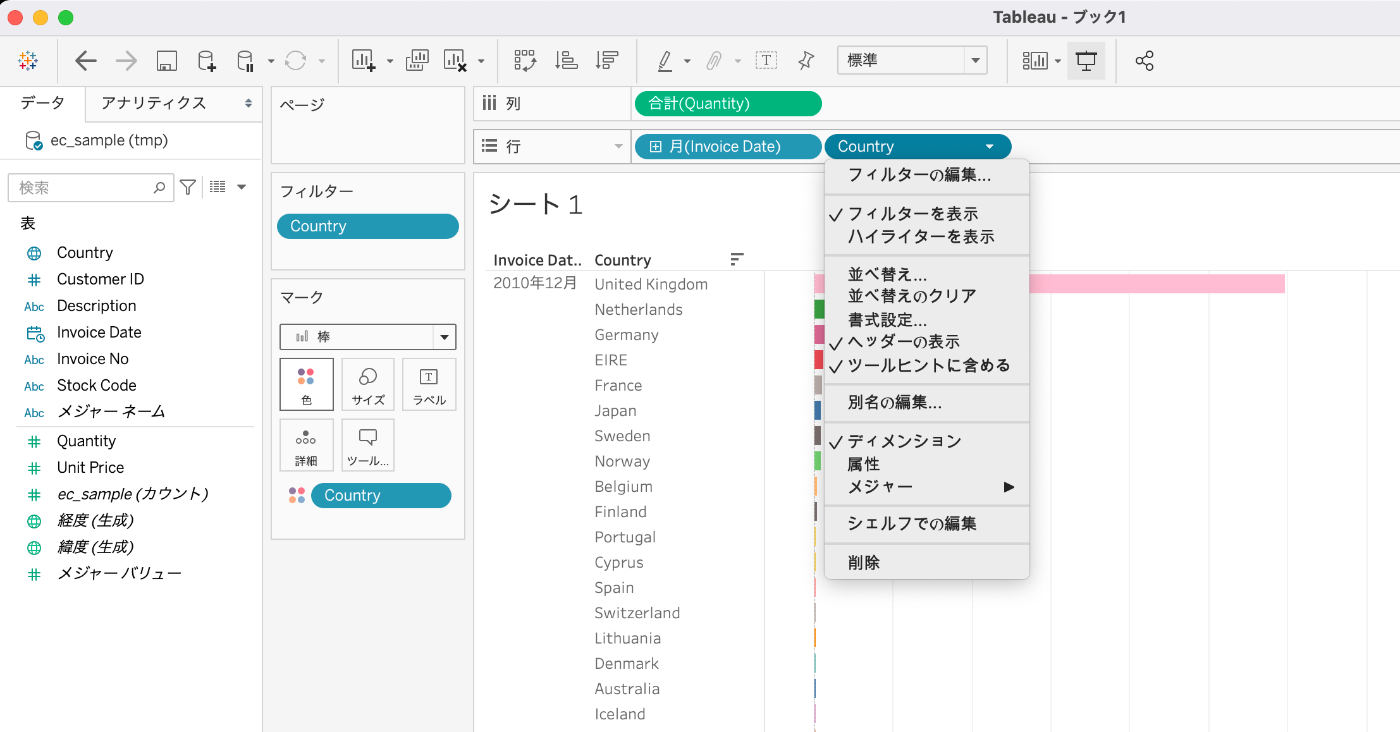Save the workbook with the floppy disk icon

click(167, 61)
